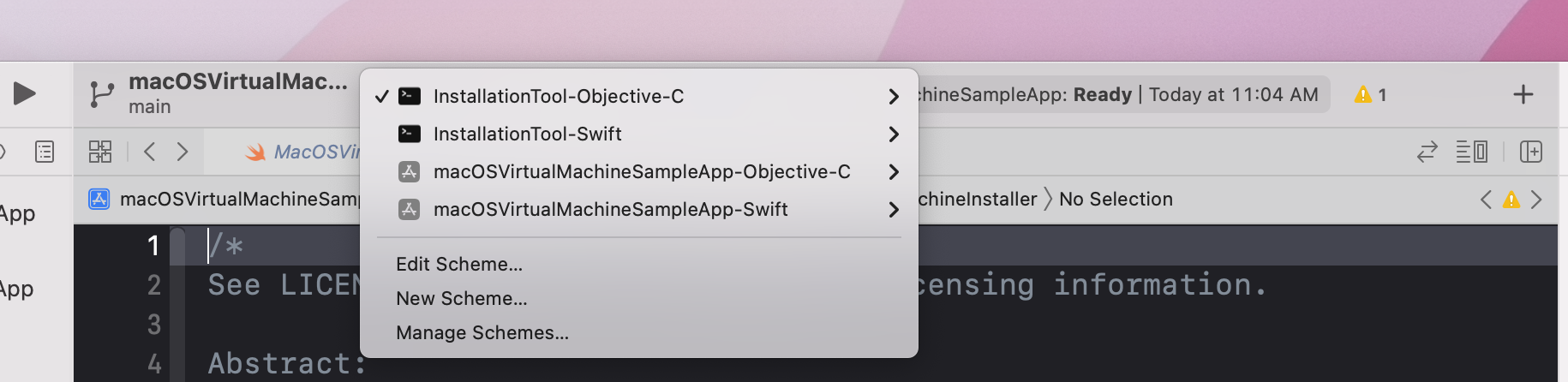The width and height of the screenshot is (1568, 382).
Task: Toggle the navigator list icon
Action: [x=45, y=152]
